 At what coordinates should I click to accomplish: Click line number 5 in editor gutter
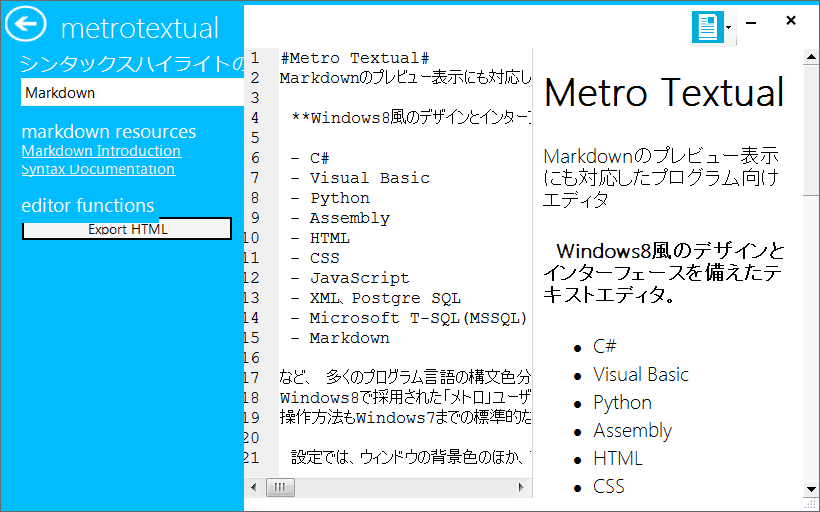click(255, 138)
